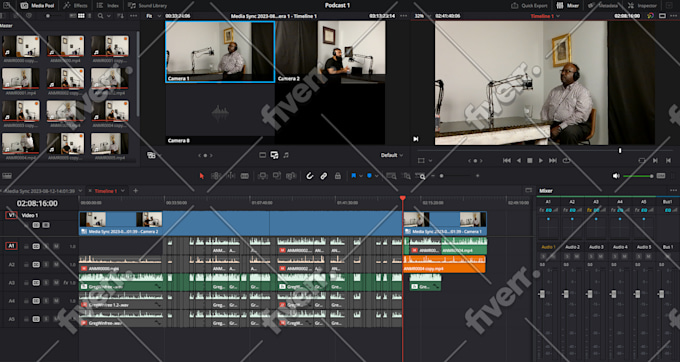The height and width of the screenshot is (362, 680).
Task: Jump to first frame in timeline viewer
Action: (x=507, y=160)
